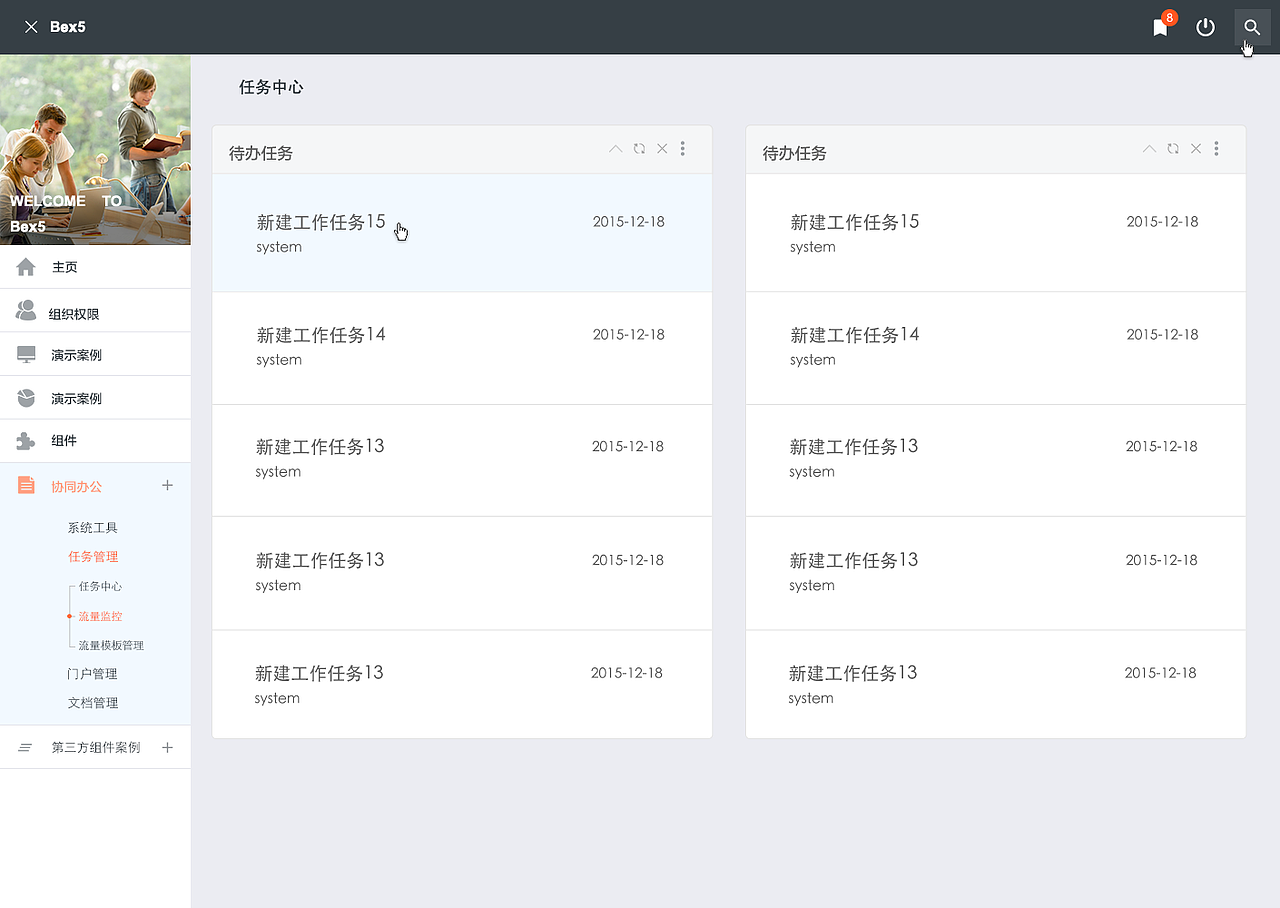
Task: Select 系统工具 in the sidebar submenu
Action: tap(93, 527)
